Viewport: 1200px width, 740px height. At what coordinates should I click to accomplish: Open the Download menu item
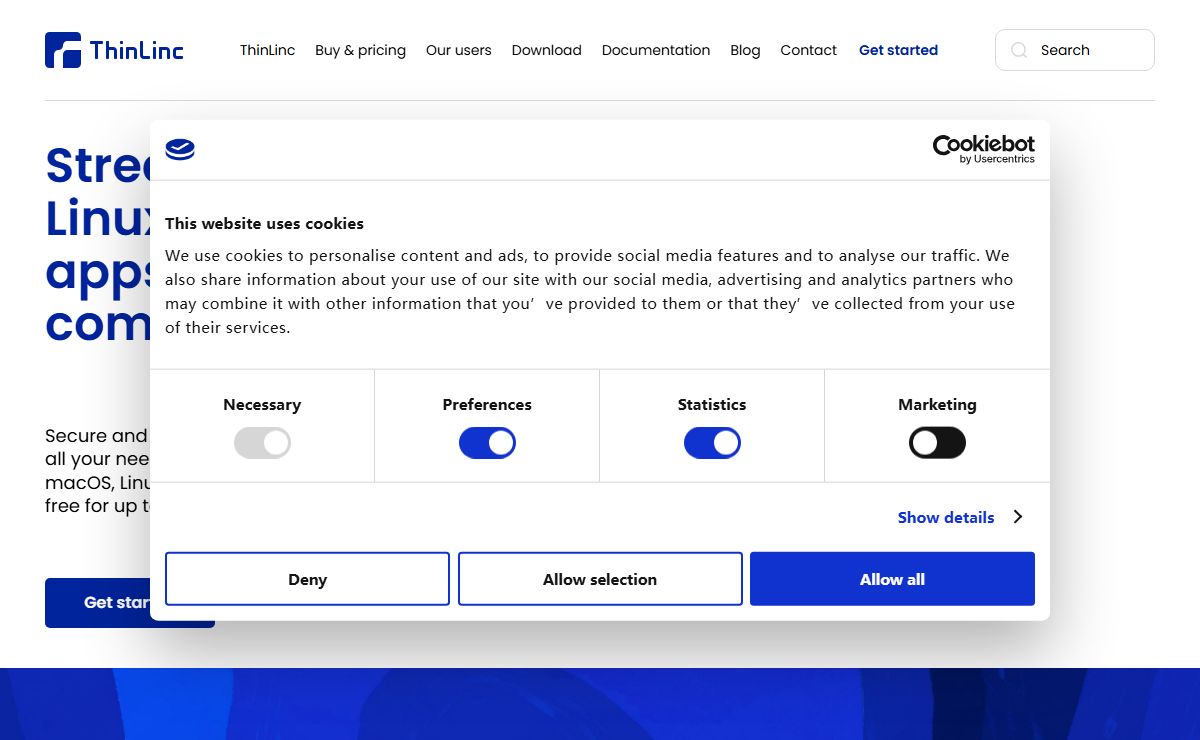click(x=547, y=50)
